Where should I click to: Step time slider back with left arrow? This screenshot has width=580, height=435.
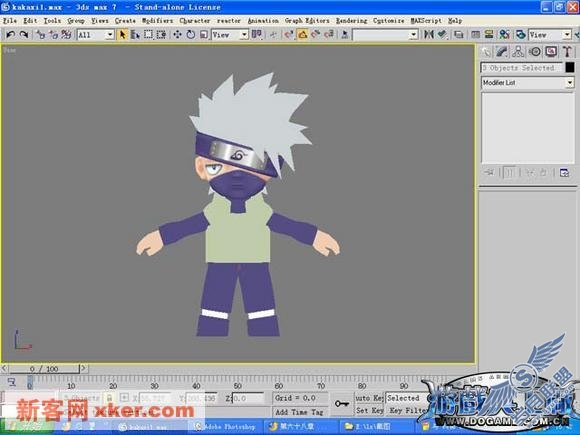[4, 368]
